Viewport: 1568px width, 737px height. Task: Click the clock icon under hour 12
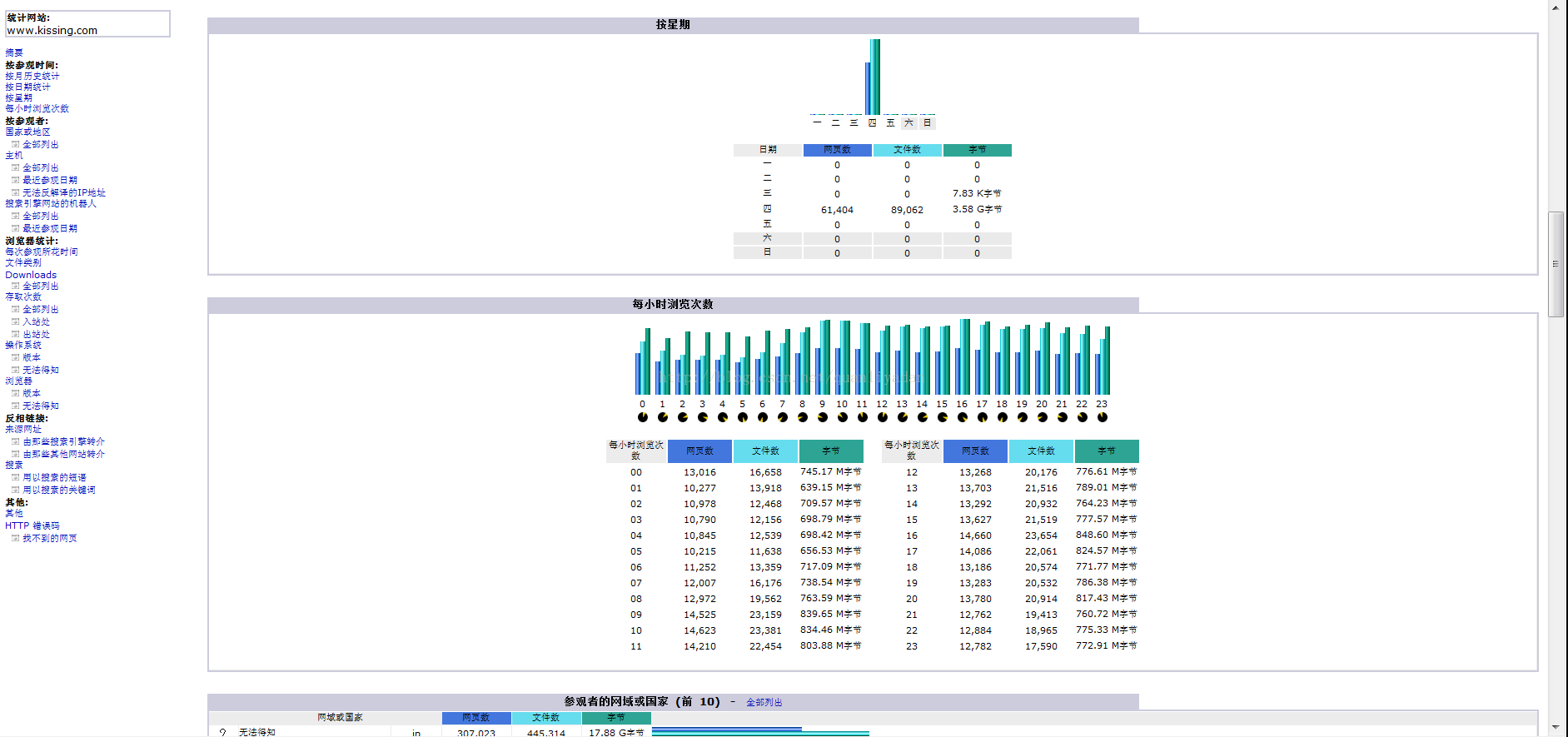(x=883, y=417)
